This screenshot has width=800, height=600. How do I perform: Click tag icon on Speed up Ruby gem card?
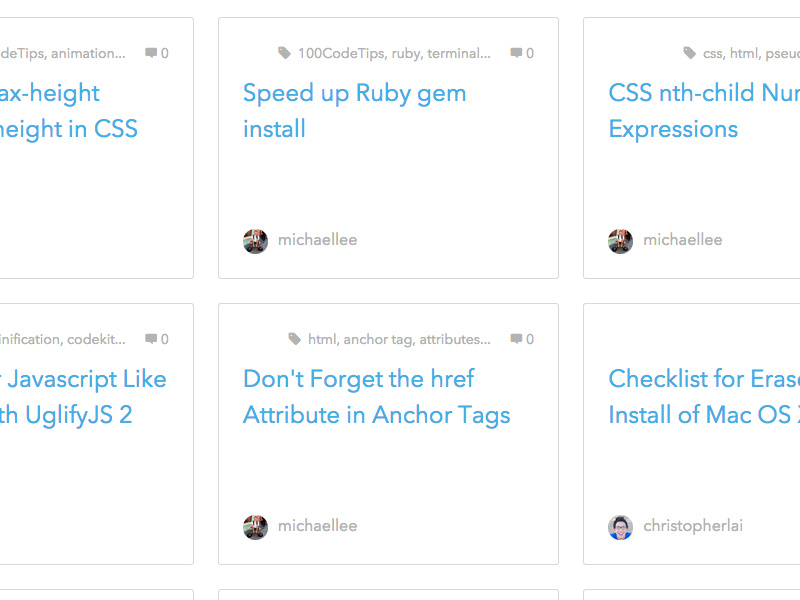285,53
